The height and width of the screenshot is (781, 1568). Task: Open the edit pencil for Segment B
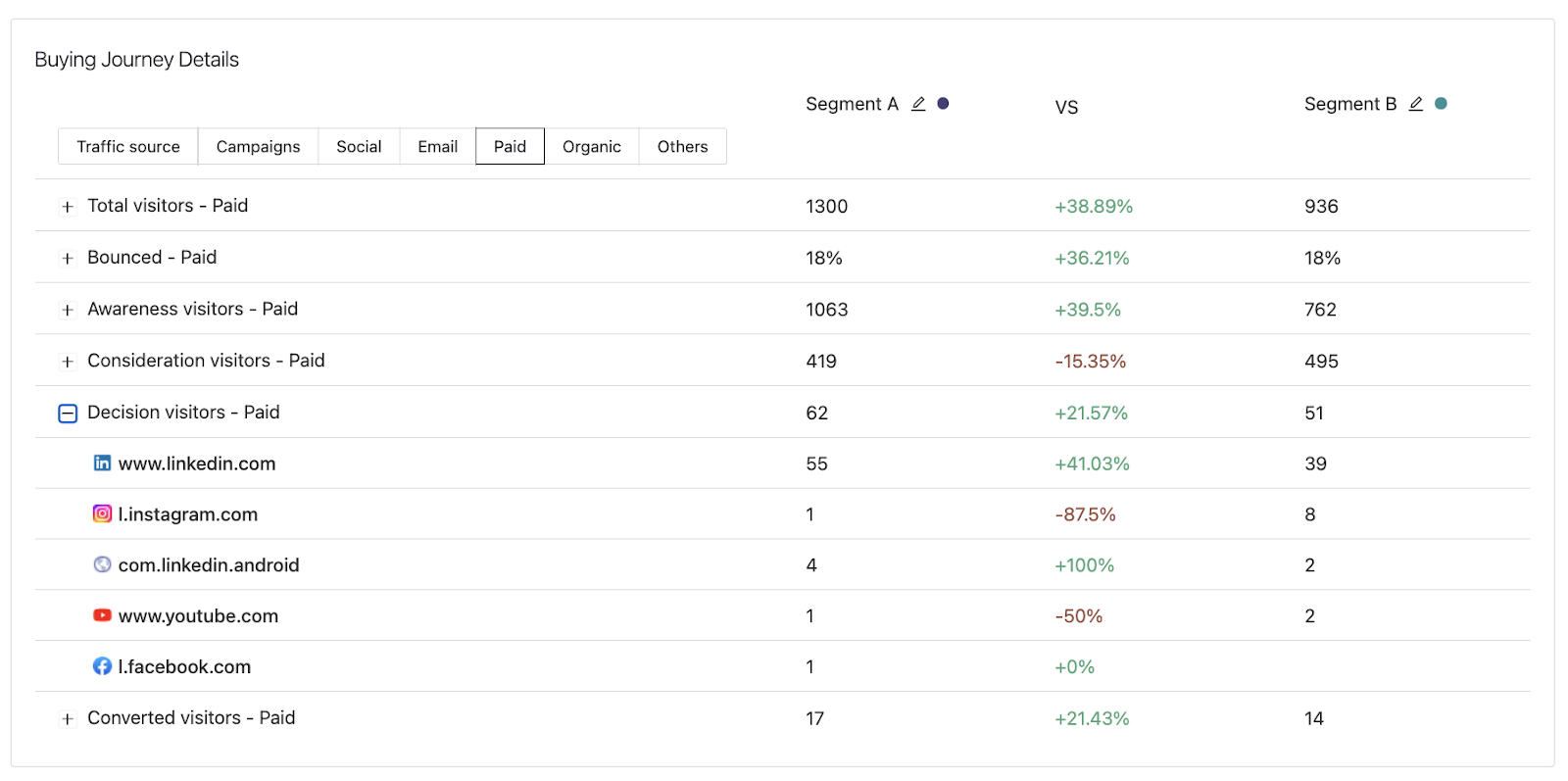1415,102
